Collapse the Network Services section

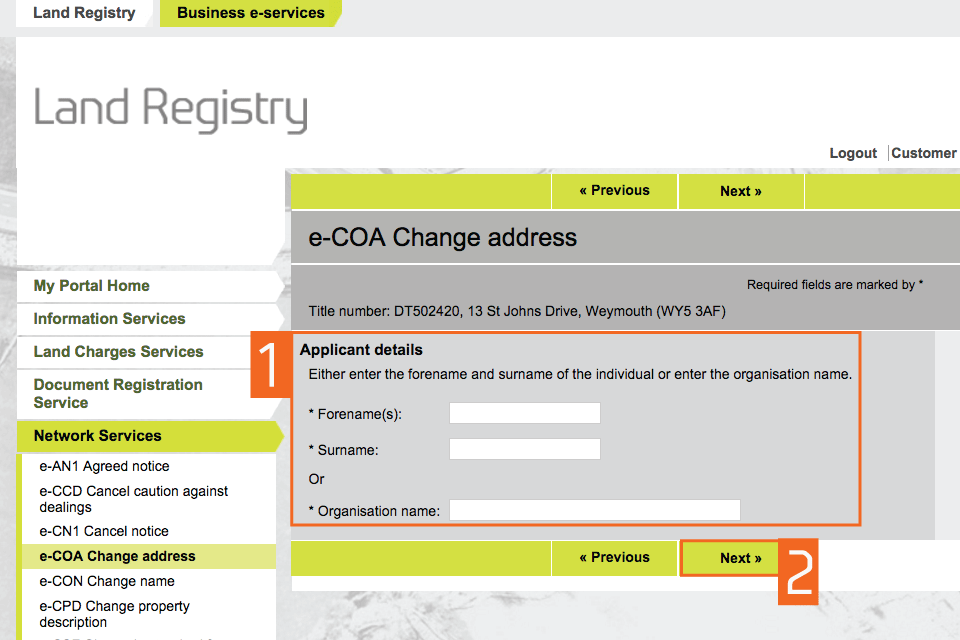pyautogui.click(x=97, y=436)
